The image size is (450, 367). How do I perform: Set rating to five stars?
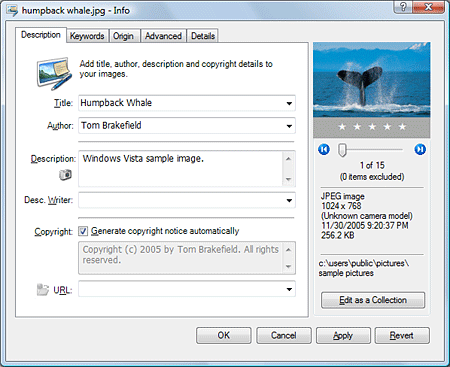point(402,127)
